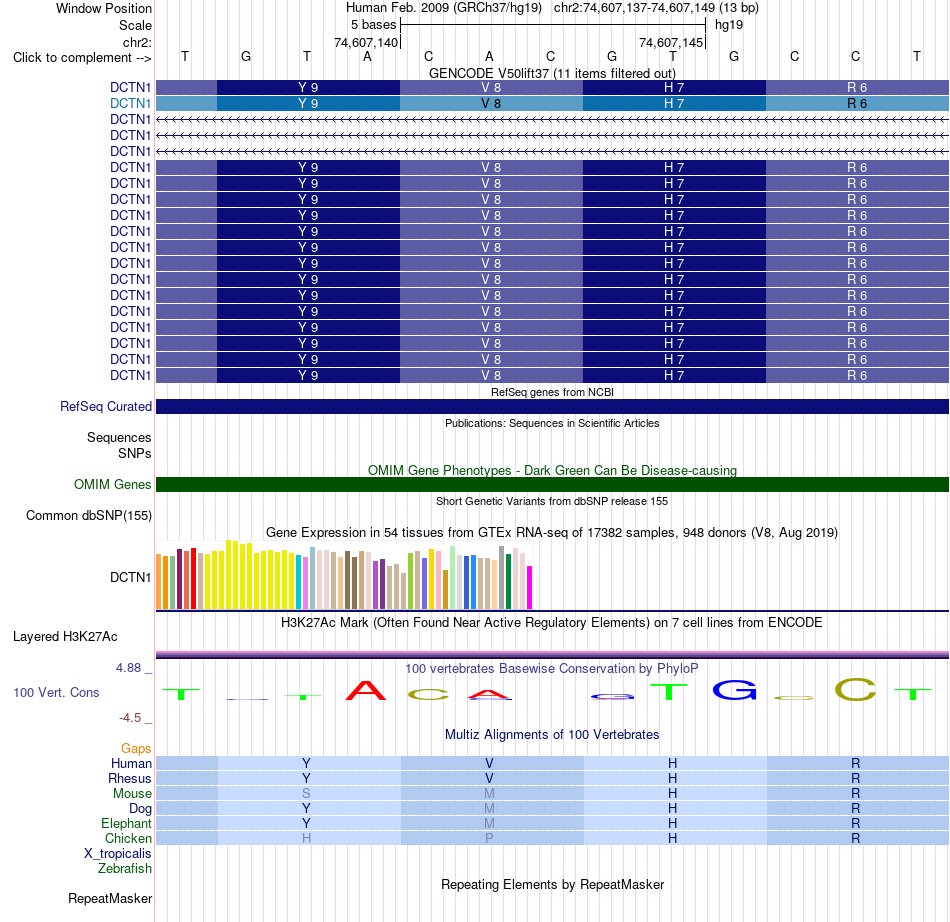Viewport: 950px width, 922px height.
Task: Click the Human species label in Multiz
Action: 131,763
